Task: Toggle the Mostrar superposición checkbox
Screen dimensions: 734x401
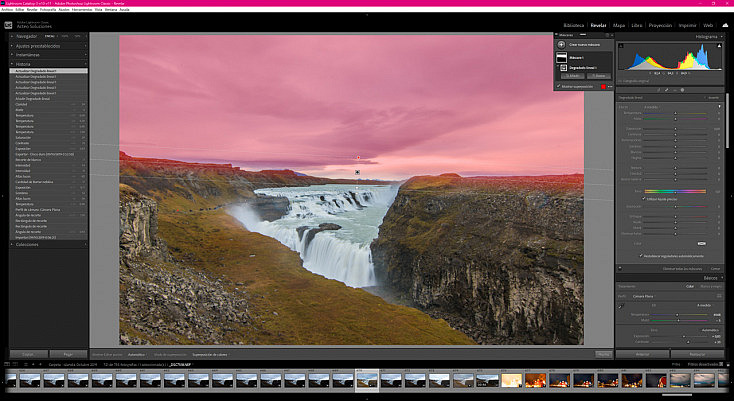Action: tap(558, 86)
